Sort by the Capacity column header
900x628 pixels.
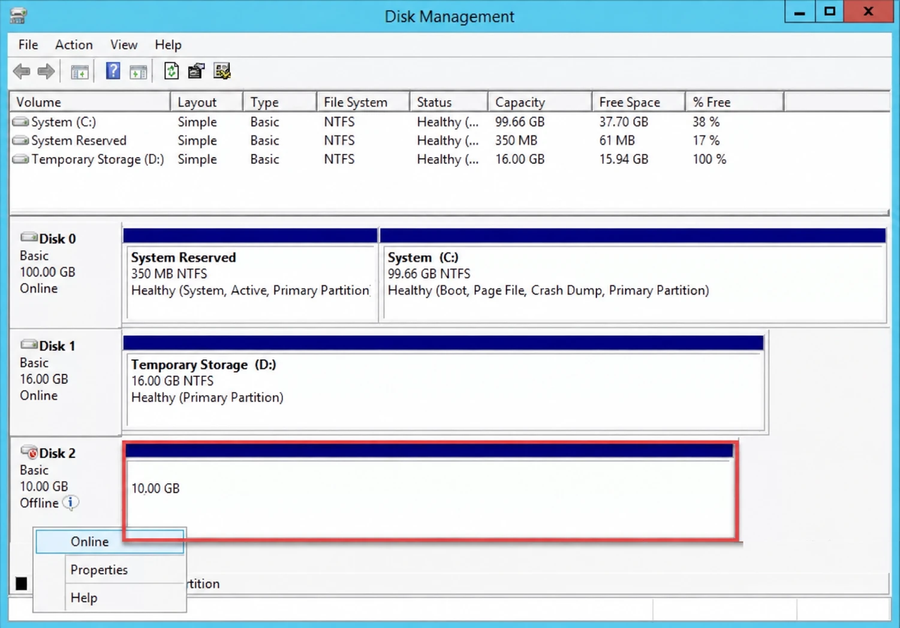tap(540, 102)
